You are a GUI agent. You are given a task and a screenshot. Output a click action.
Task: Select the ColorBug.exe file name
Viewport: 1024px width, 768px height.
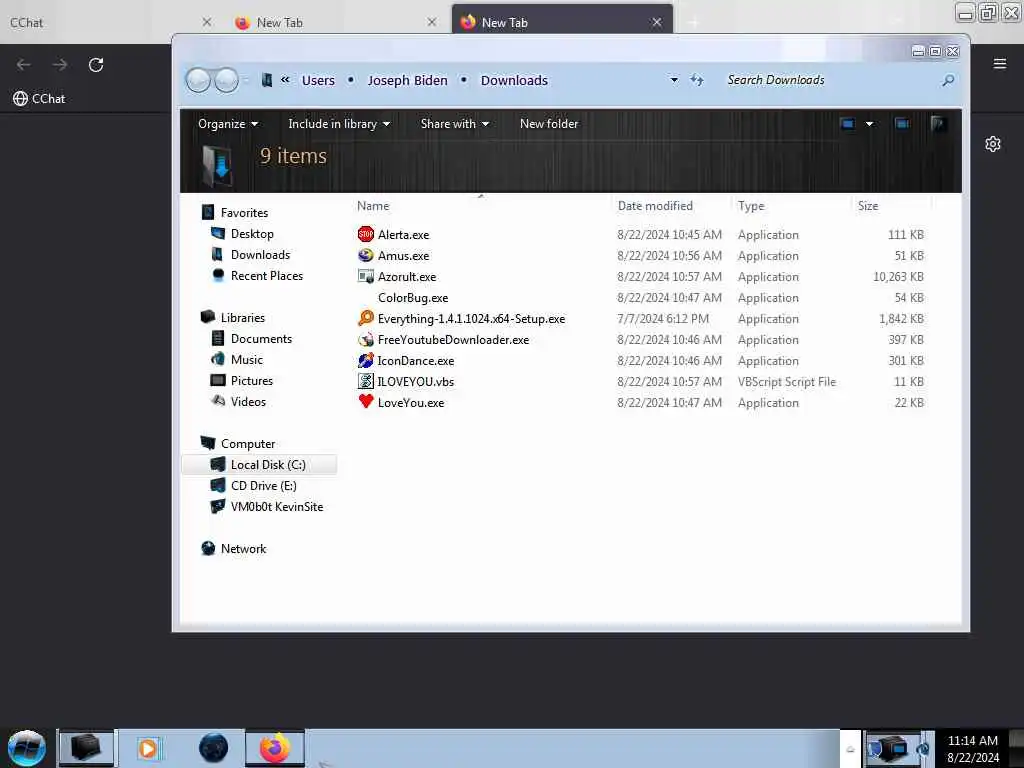click(x=413, y=297)
